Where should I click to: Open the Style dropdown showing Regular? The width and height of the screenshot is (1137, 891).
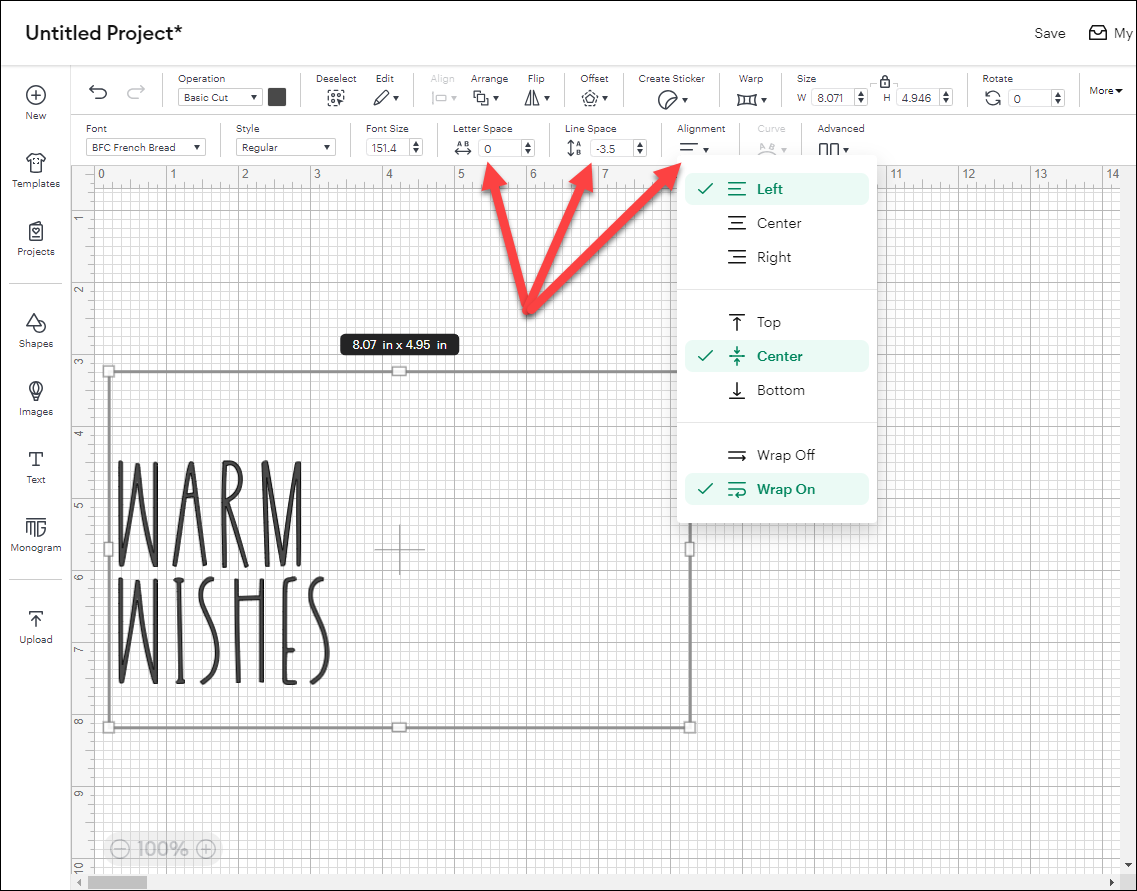click(x=286, y=148)
